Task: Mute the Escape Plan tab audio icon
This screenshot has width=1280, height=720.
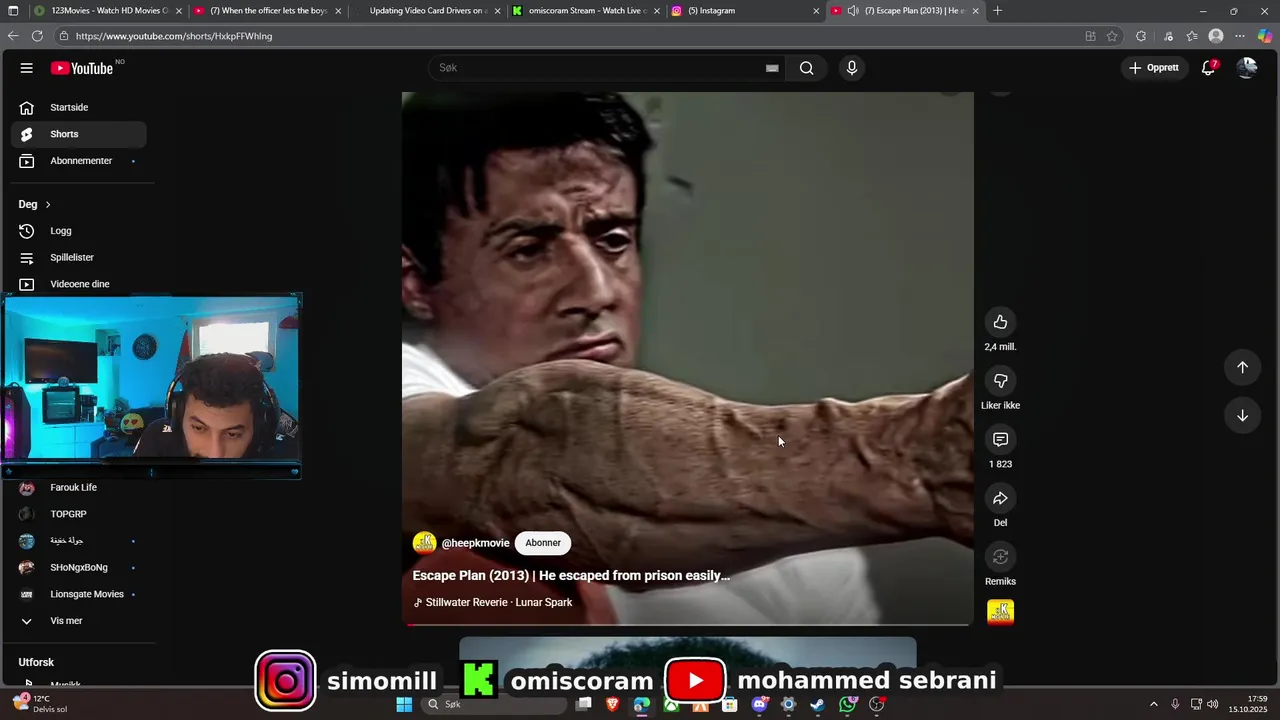Action: 853,11
